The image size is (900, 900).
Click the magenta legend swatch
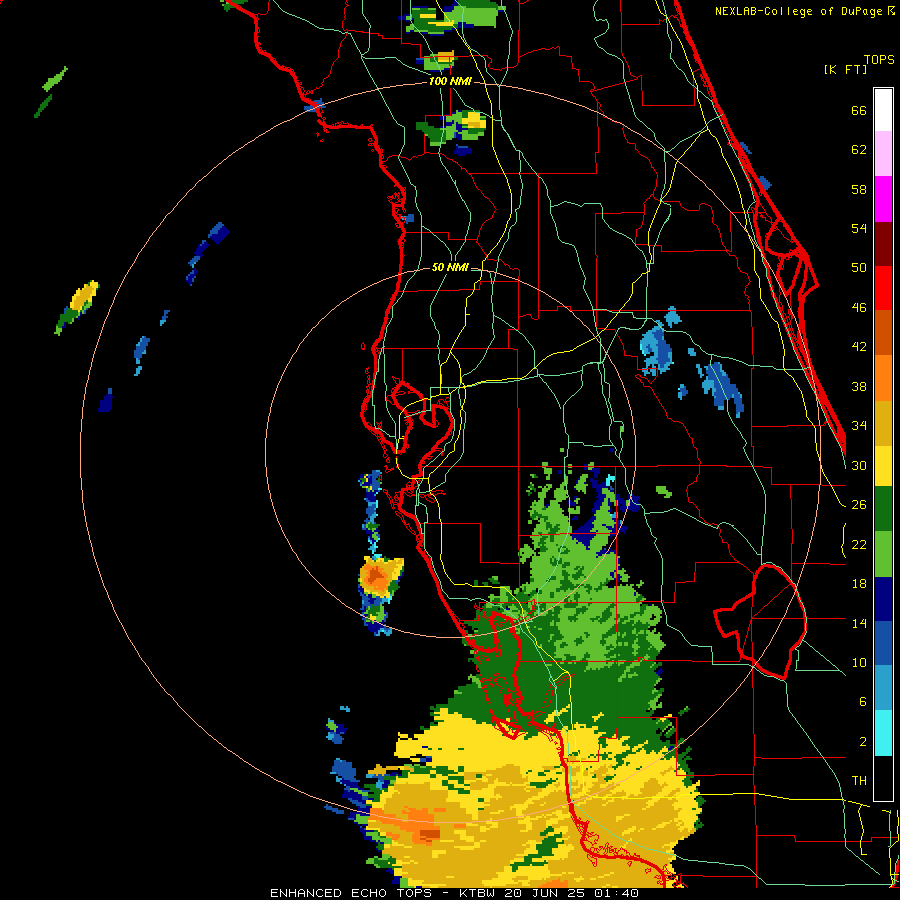click(x=883, y=199)
